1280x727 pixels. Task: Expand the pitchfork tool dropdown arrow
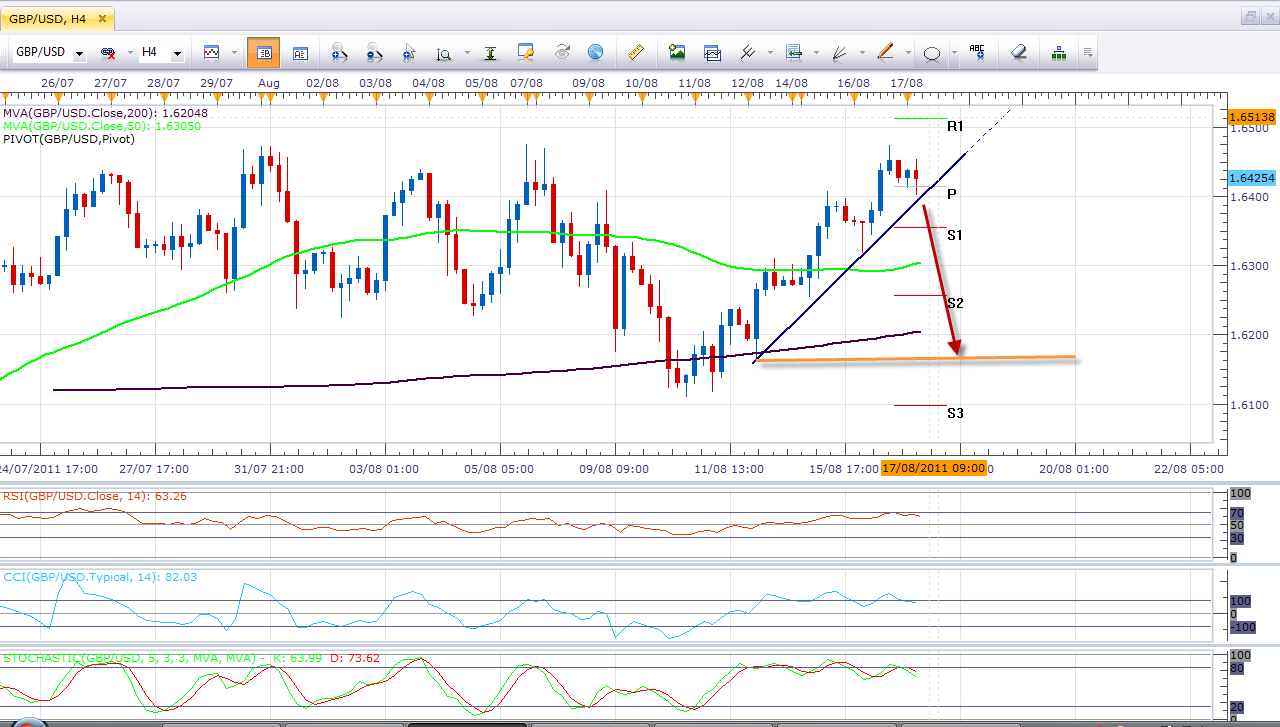coord(770,53)
